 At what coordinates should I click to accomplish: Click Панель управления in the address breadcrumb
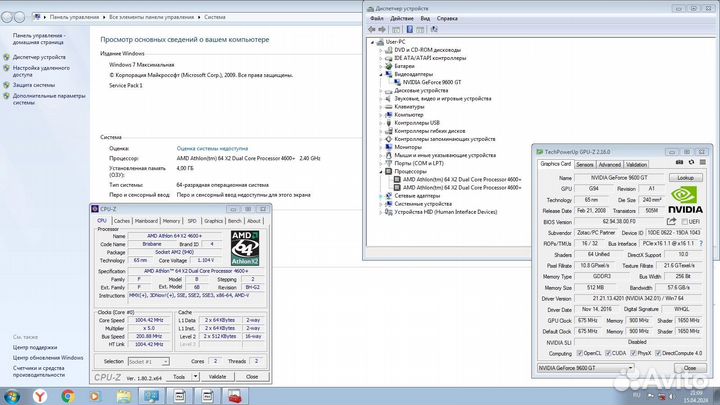[x=74, y=17]
